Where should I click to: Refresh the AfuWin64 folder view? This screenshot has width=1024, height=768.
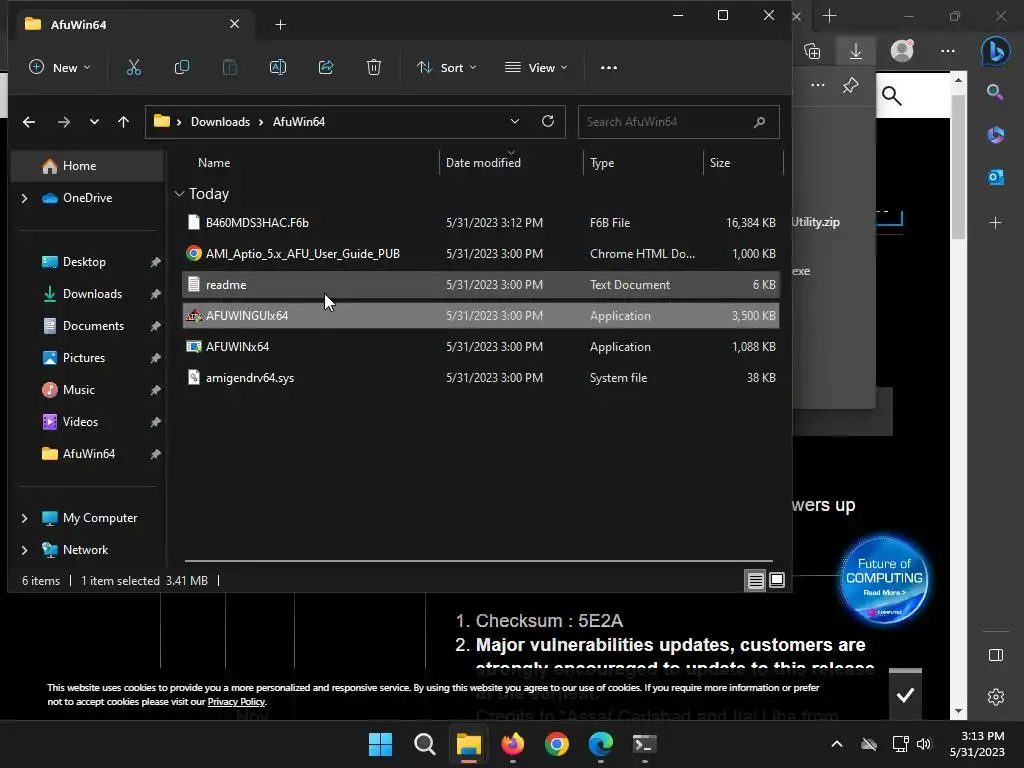(548, 121)
